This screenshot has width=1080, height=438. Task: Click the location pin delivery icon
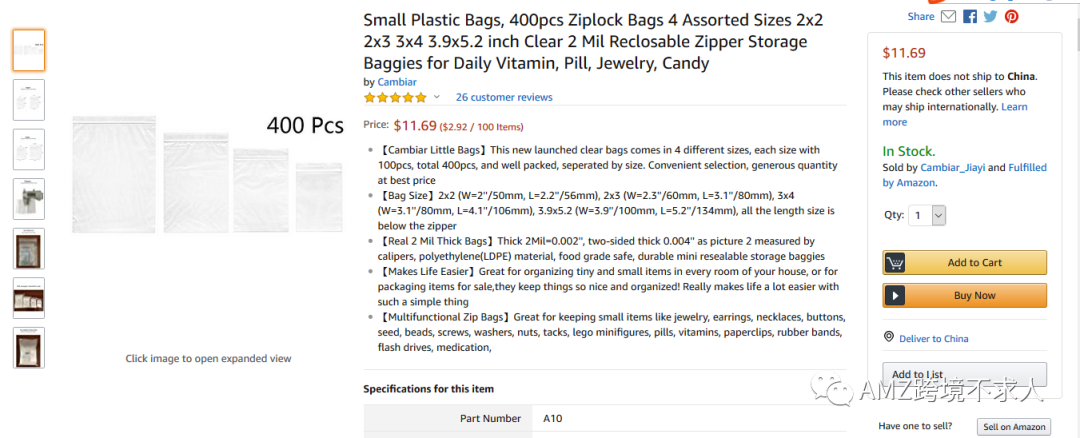[x=888, y=338]
